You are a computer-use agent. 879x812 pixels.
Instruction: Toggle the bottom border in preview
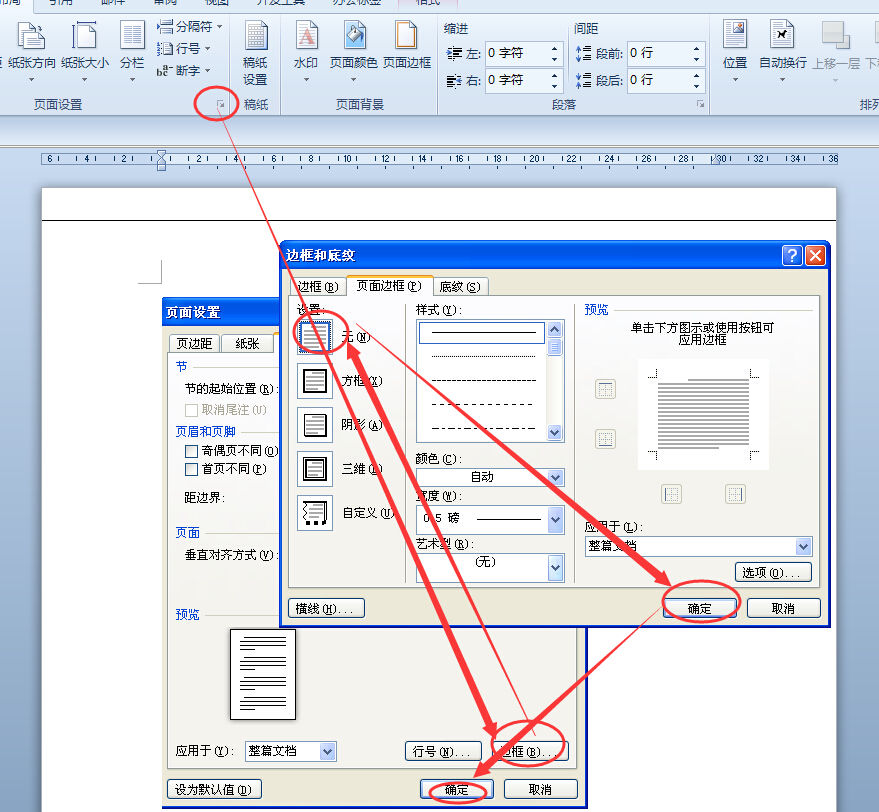tap(605, 439)
